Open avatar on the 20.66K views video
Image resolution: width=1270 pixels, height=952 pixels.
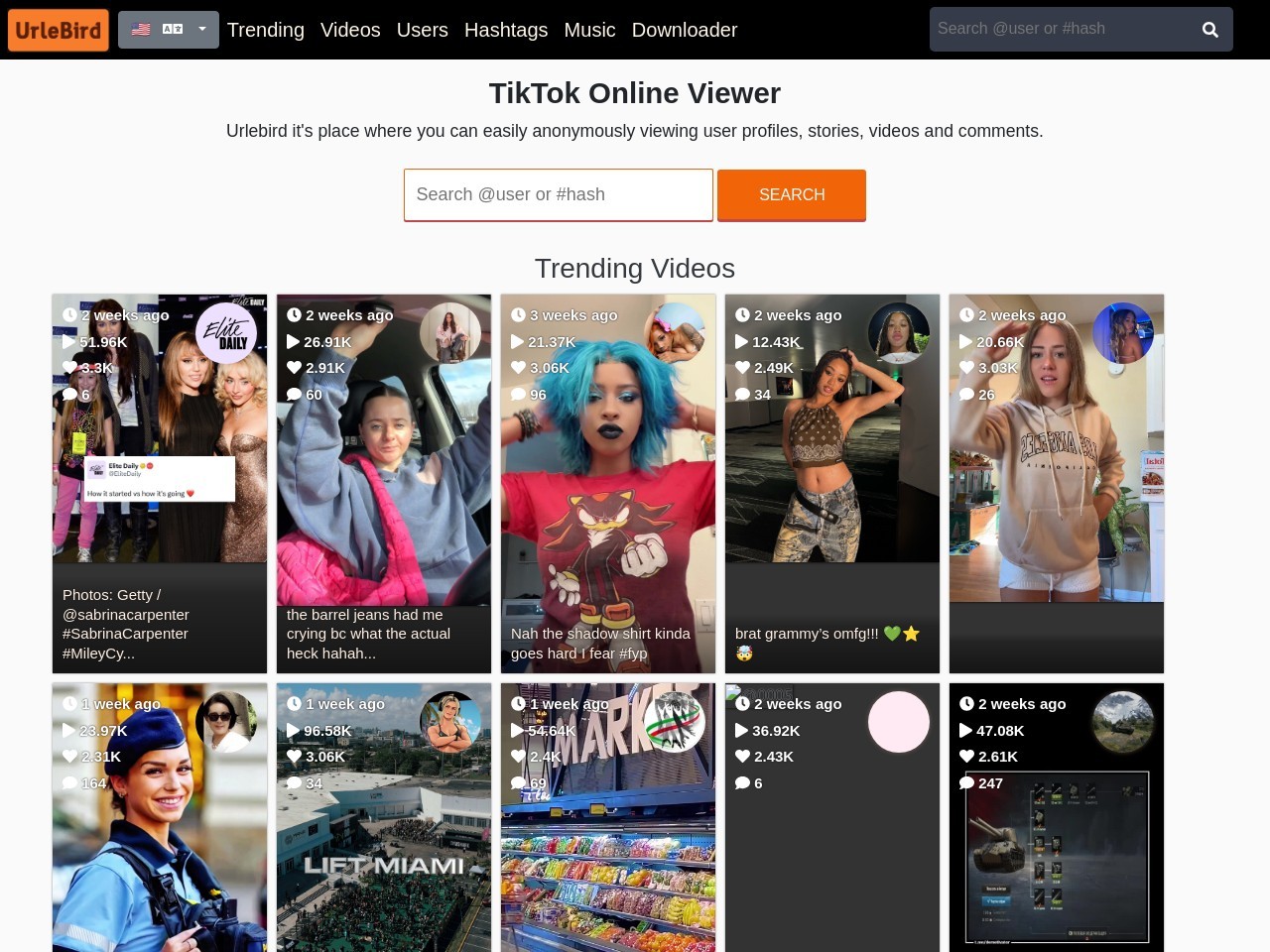tap(1123, 333)
